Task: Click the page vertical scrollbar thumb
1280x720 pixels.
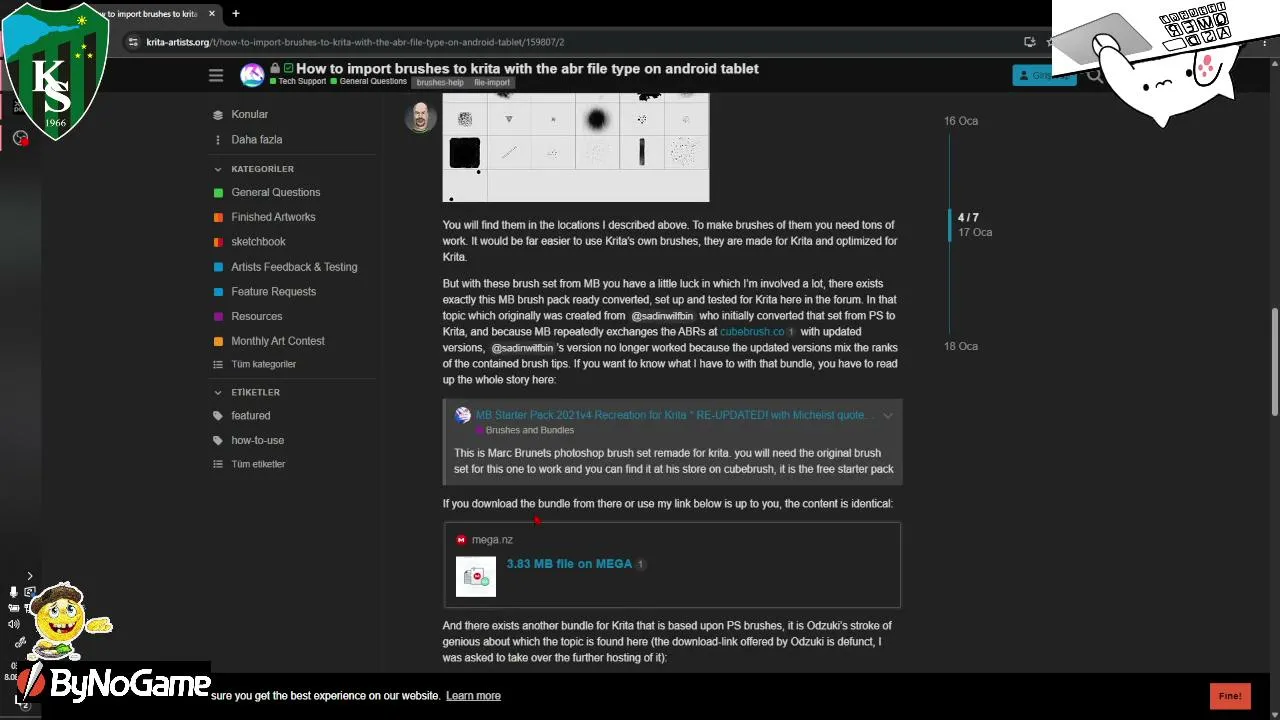Action: pyautogui.click(x=1275, y=362)
